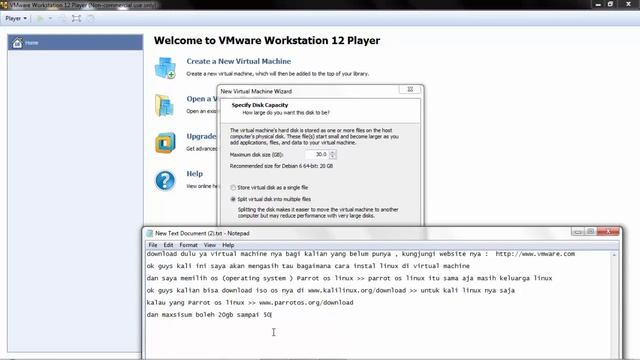Image resolution: width=640 pixels, height=360 pixels.
Task: Maximize the Notepad window
Action: (x=590, y=232)
